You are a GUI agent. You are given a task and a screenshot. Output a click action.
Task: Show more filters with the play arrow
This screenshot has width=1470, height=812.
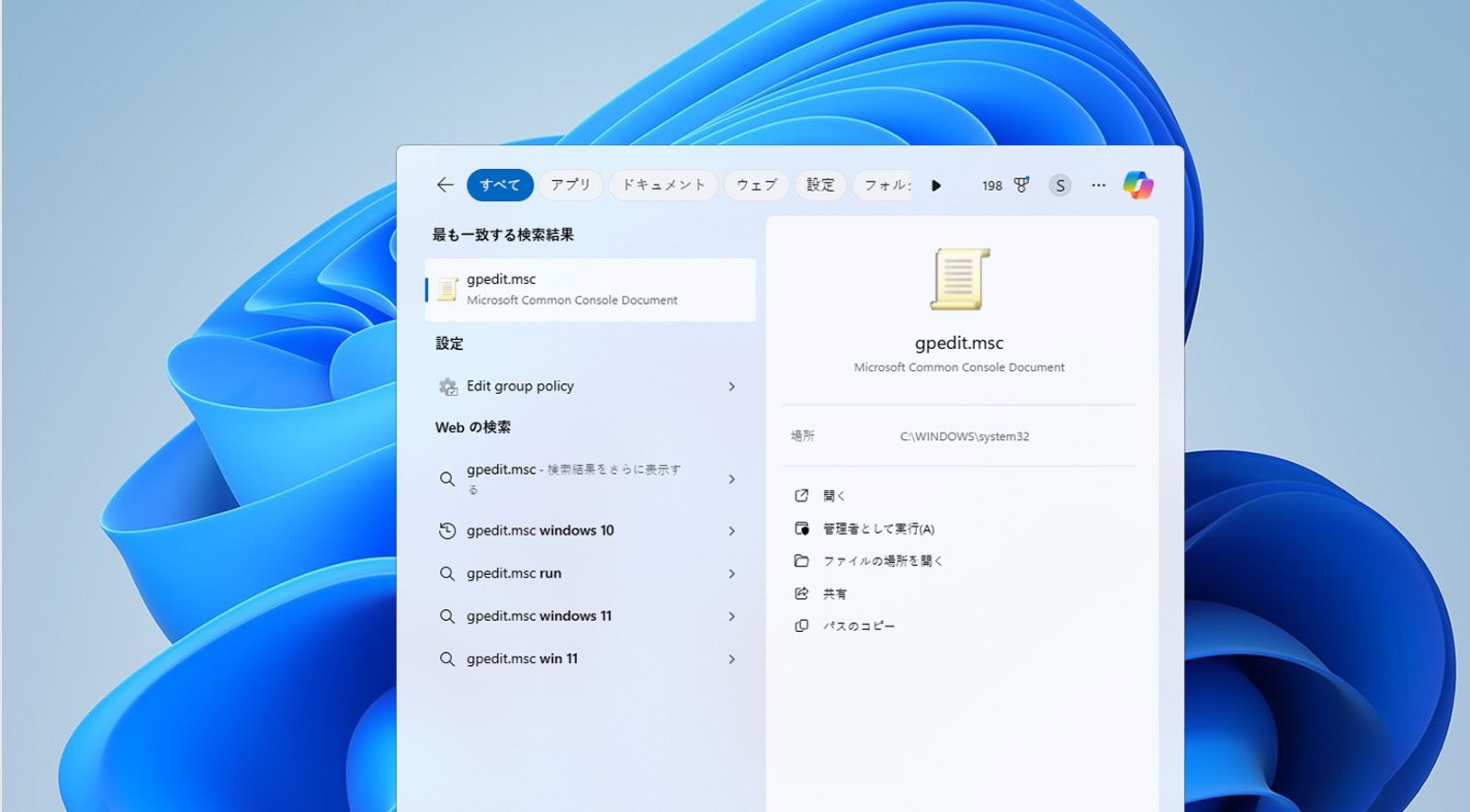point(936,186)
